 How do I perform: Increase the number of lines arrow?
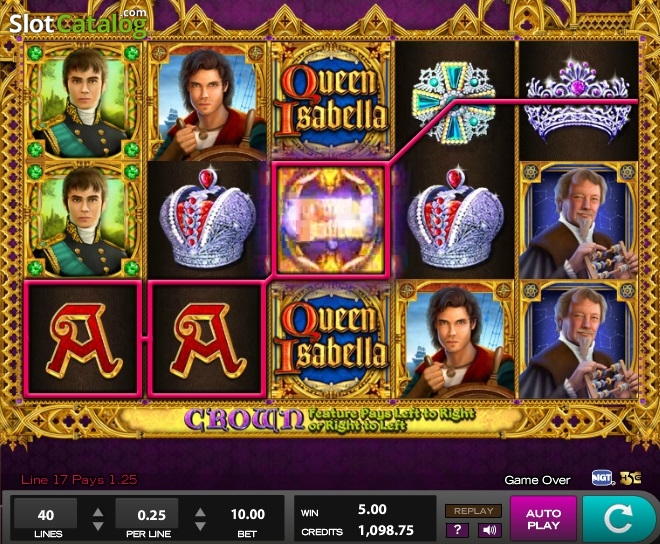[98, 512]
